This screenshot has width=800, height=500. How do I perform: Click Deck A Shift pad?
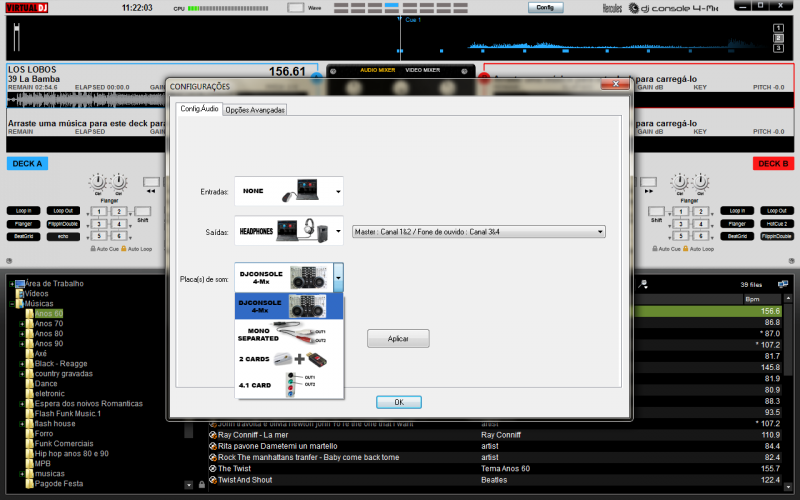coord(142,211)
